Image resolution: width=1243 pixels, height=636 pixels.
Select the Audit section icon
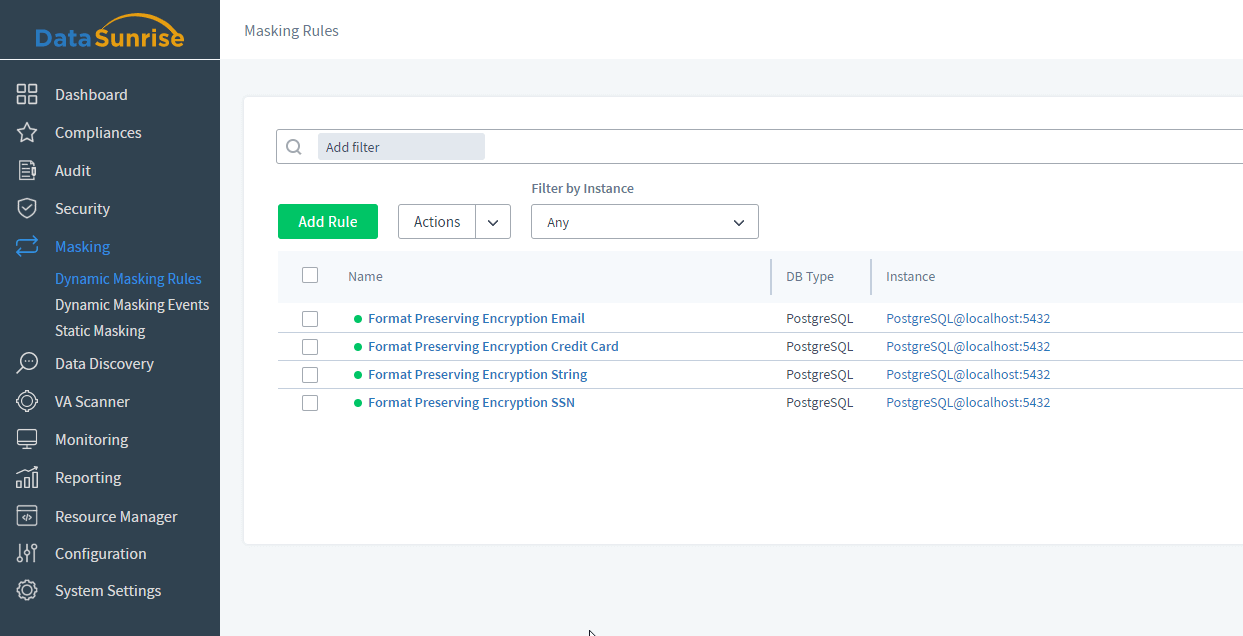[x=26, y=170]
